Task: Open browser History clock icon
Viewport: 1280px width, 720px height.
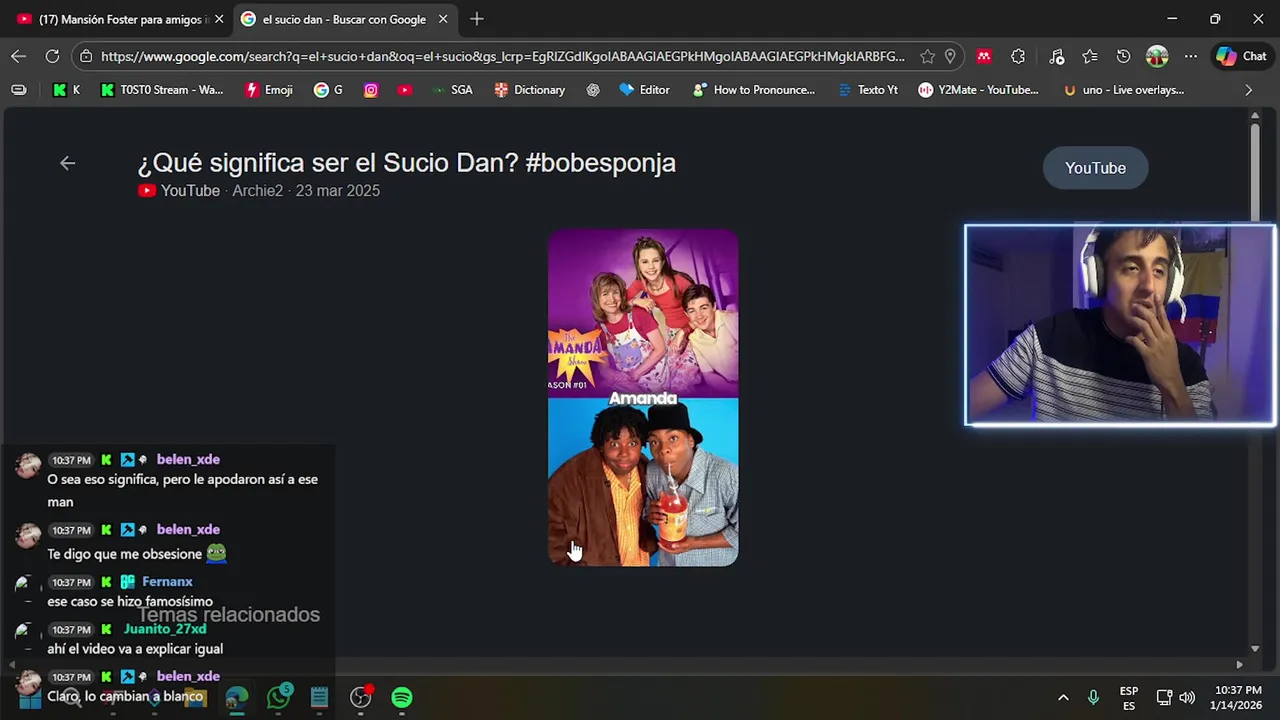Action: pyautogui.click(x=1123, y=57)
